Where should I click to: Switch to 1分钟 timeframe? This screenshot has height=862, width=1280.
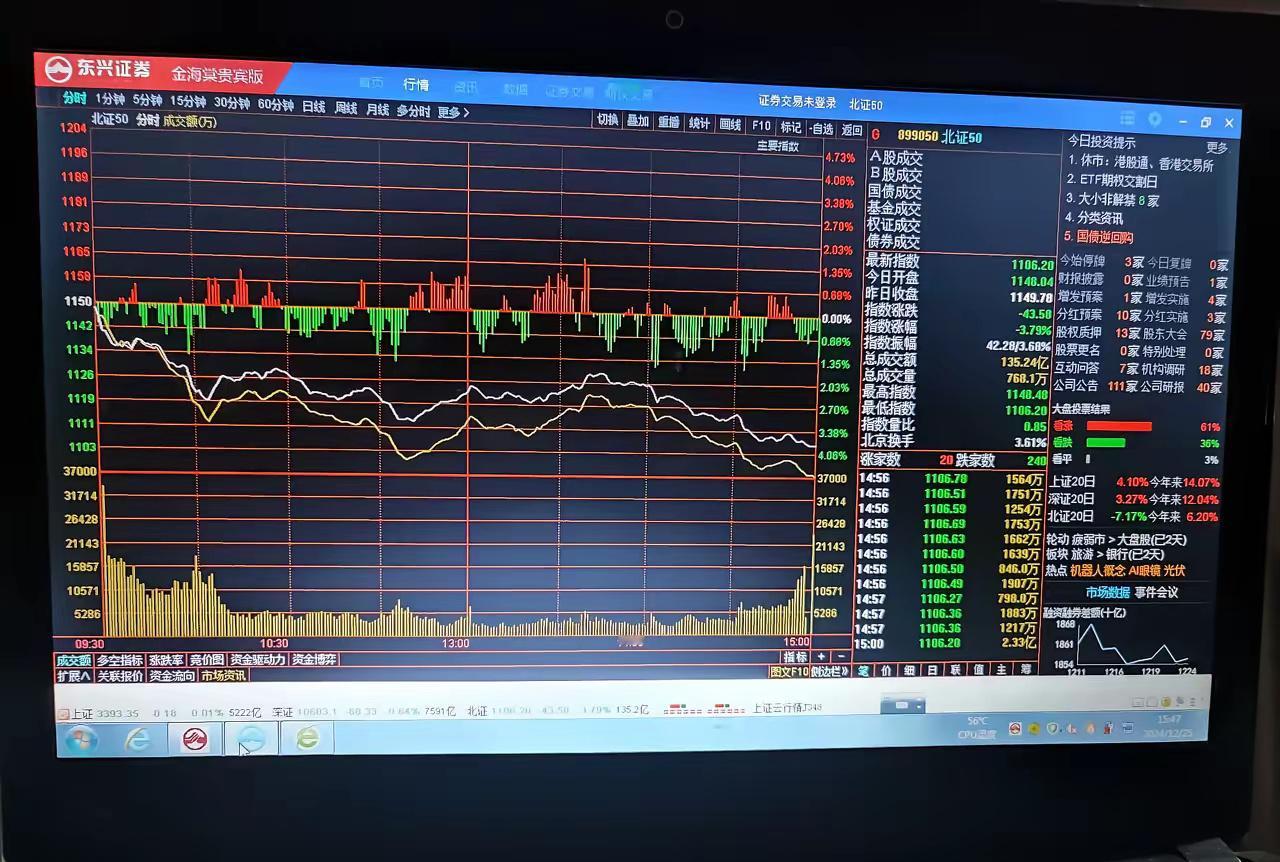110,100
